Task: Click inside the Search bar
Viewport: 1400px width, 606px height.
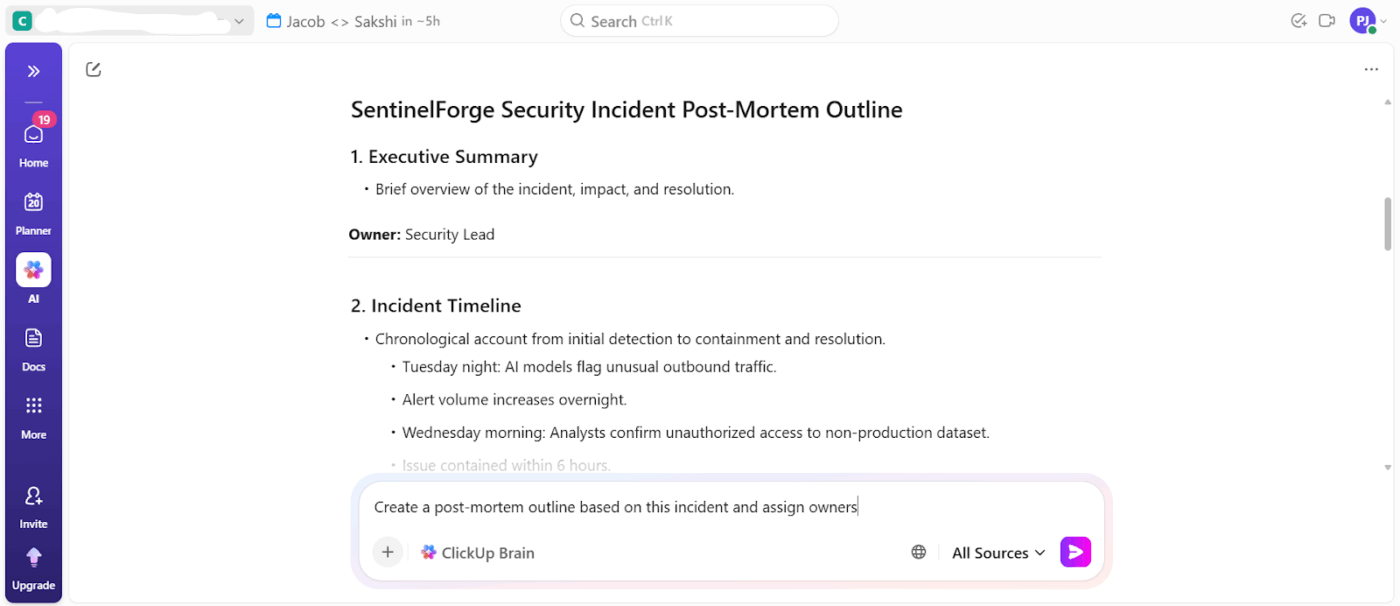Action: (699, 20)
